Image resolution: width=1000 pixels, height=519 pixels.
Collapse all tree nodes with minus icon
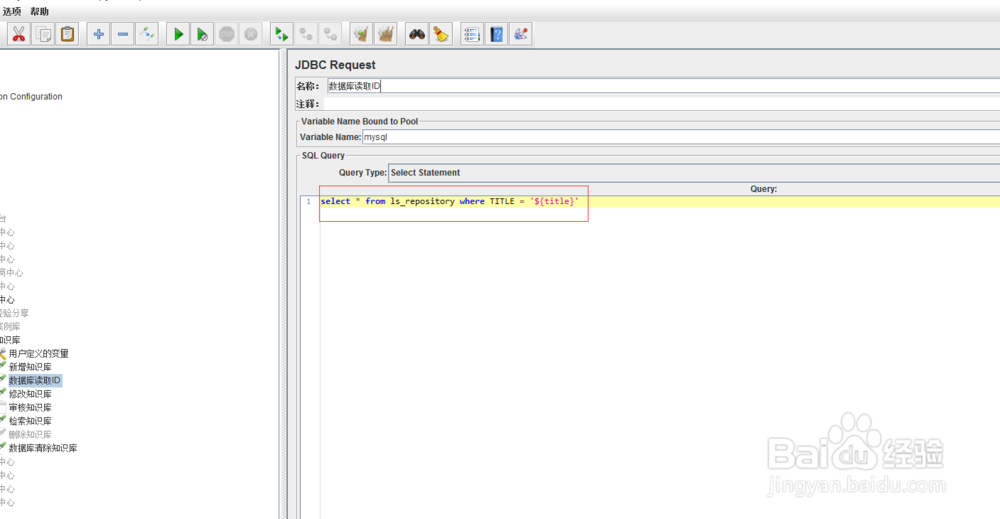coord(122,34)
